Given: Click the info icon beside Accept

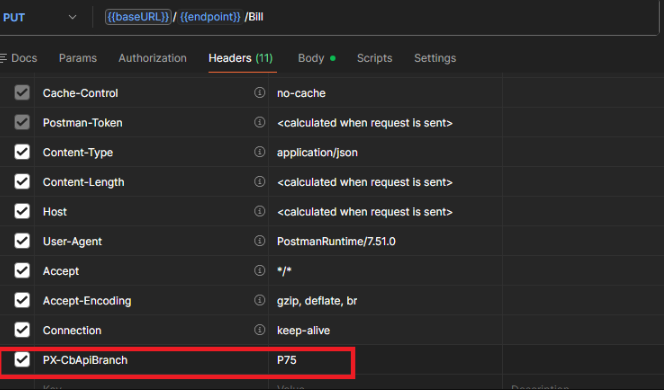Looking at the screenshot, I should tap(259, 270).
